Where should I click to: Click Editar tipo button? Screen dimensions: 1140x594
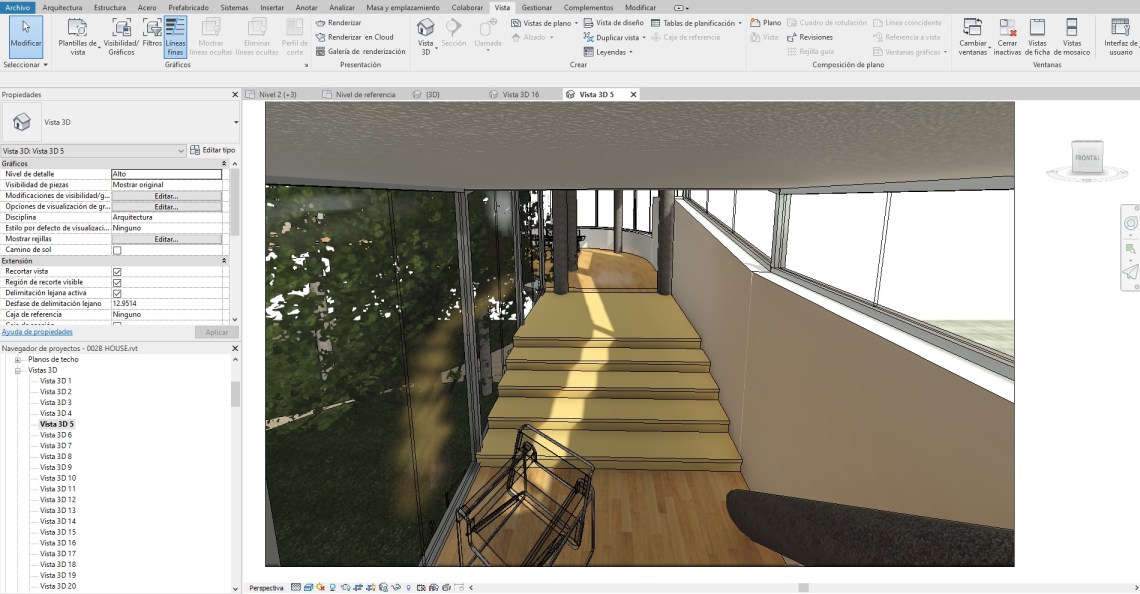tap(213, 150)
